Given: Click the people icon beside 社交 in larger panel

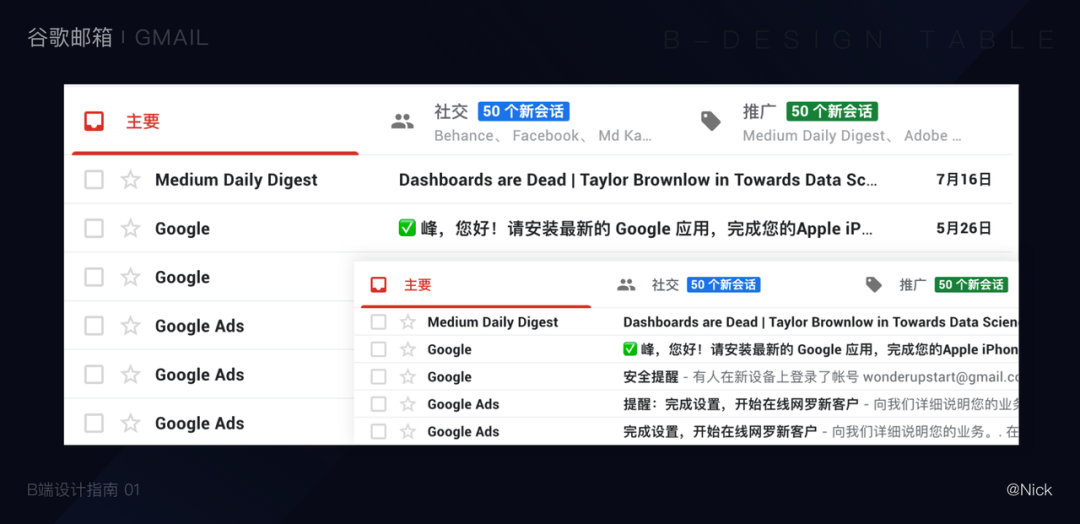Looking at the screenshot, I should pyautogui.click(x=402, y=122).
